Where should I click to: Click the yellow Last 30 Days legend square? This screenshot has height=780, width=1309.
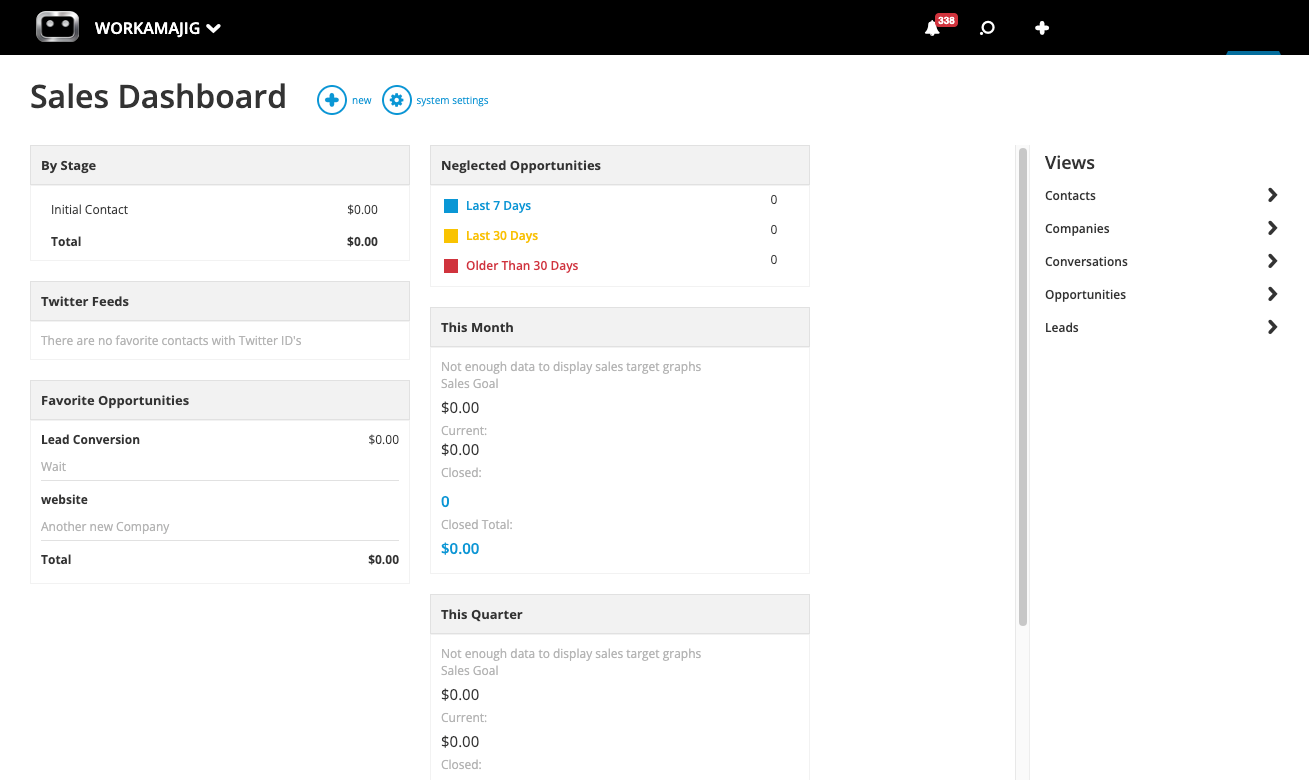[x=450, y=234]
